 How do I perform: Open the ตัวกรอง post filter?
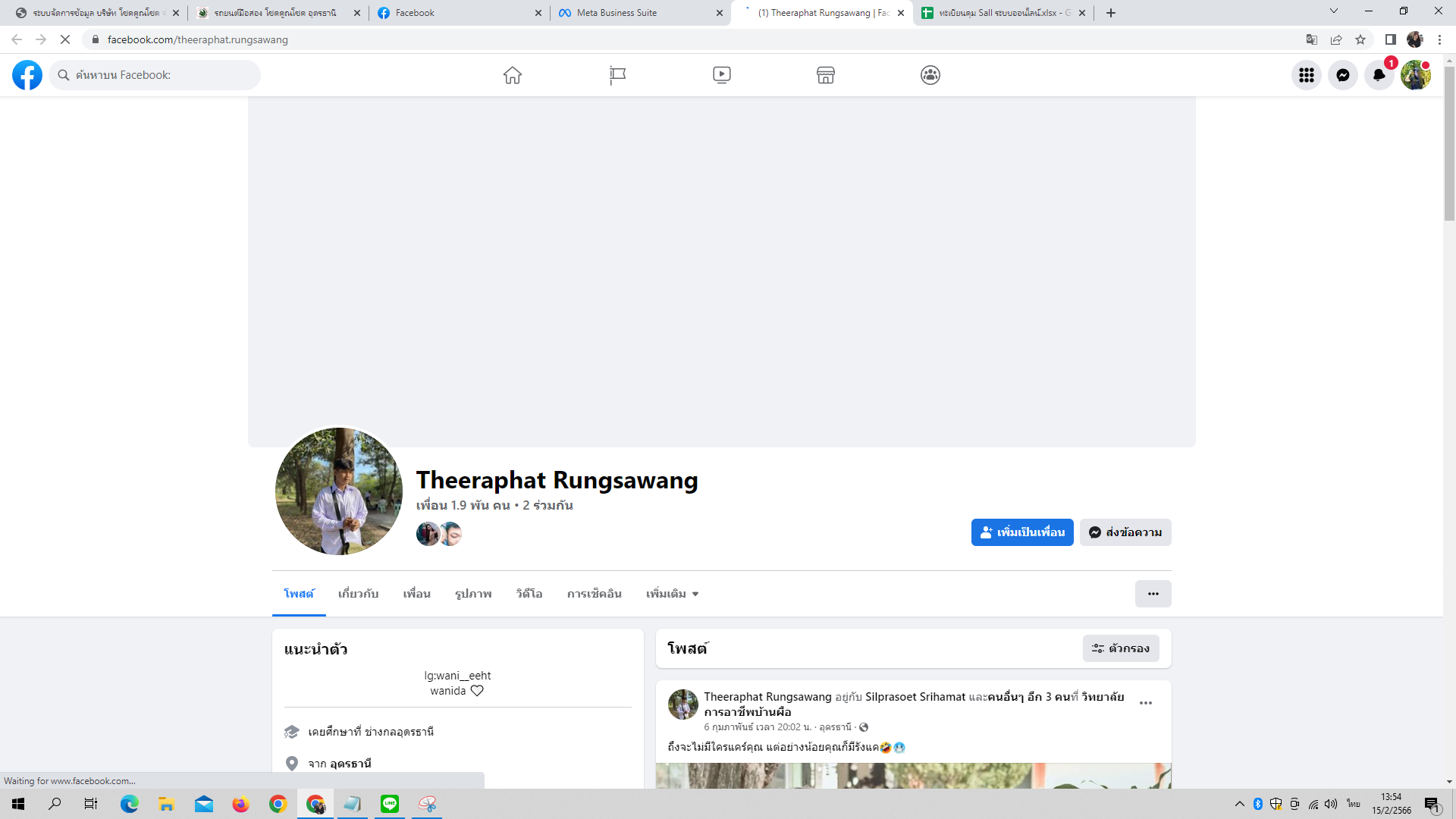click(1120, 648)
